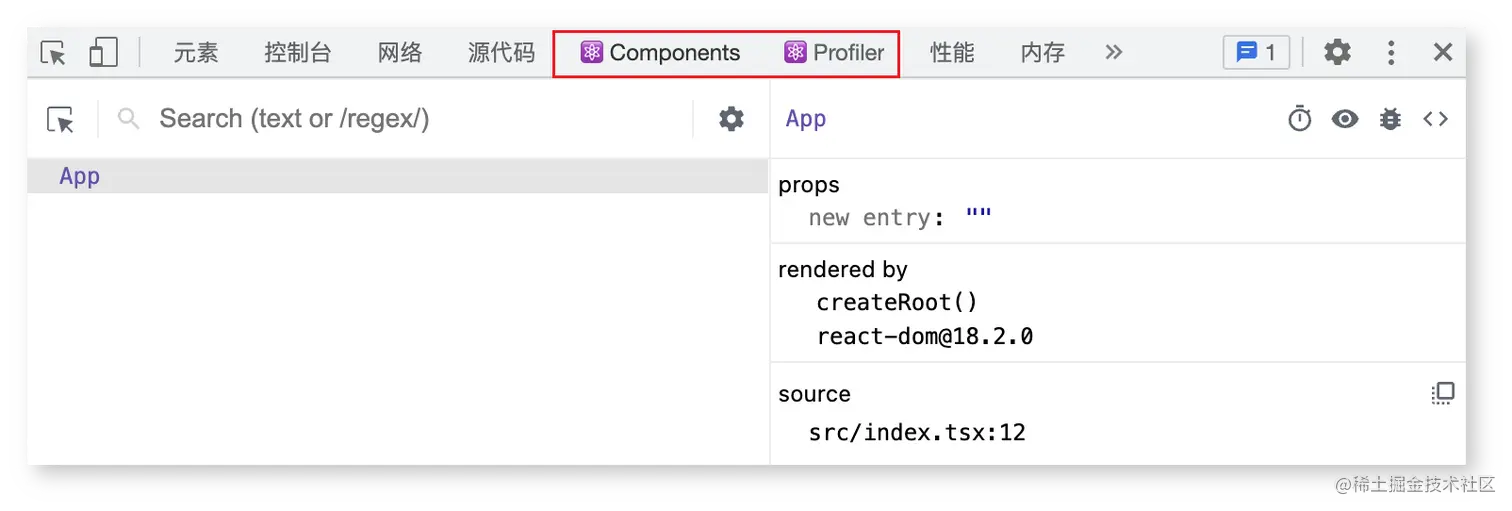Expand the hidden tabs chevron
This screenshot has height=511, width=1512.
pos(1114,52)
